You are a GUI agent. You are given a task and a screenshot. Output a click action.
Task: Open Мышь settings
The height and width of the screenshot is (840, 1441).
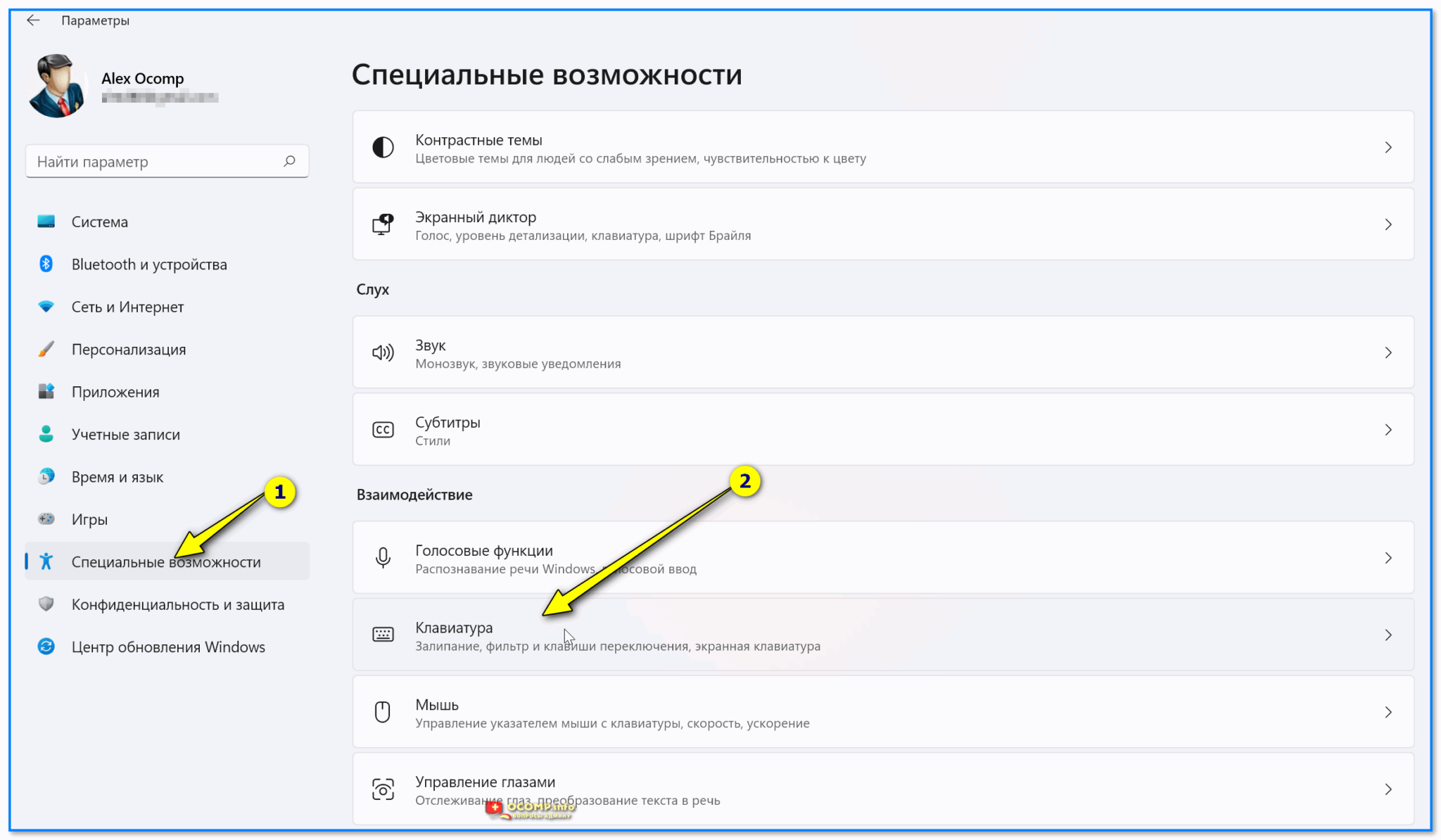click(883, 712)
